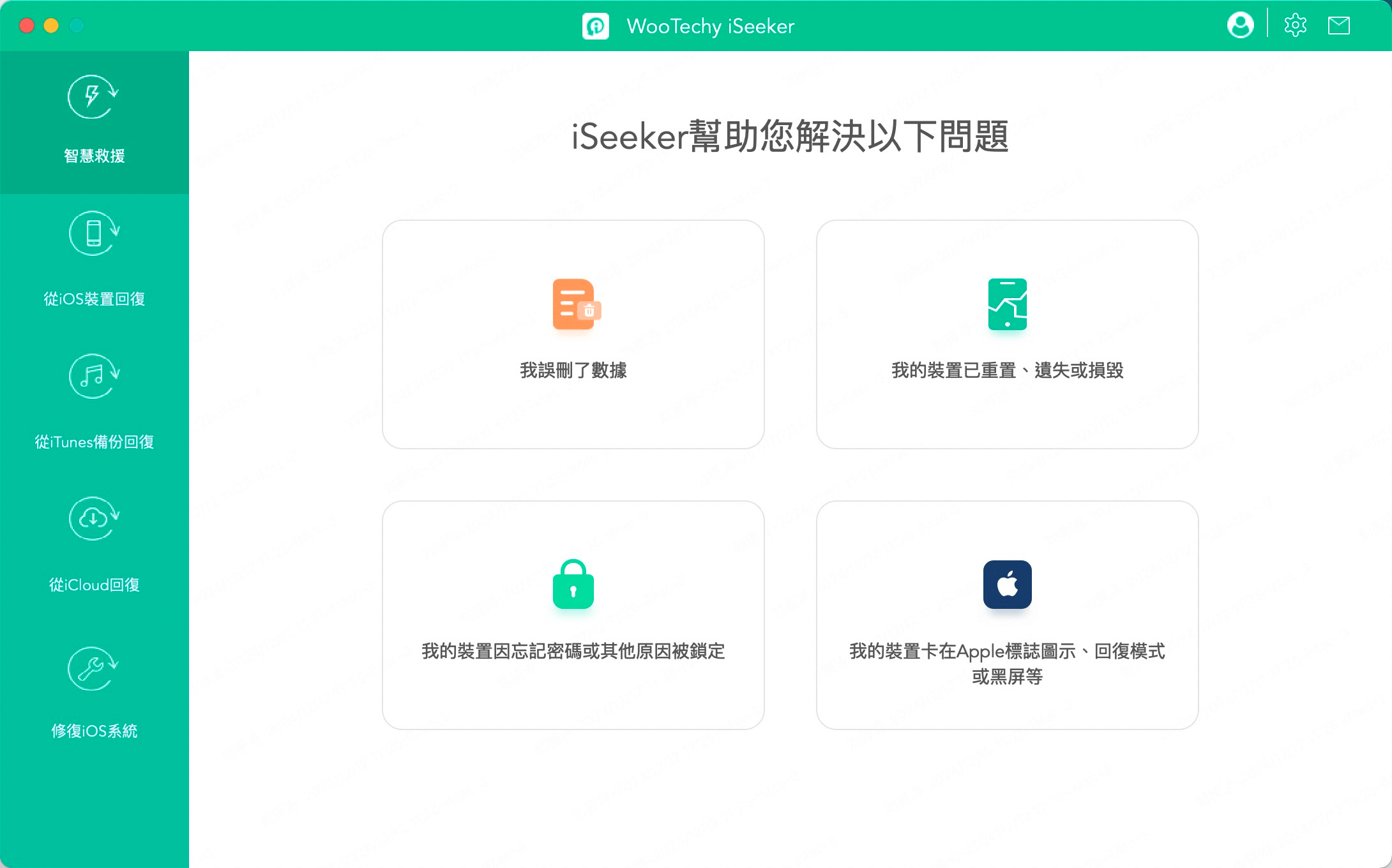Close the window with red button
1392x868 pixels.
click(27, 26)
